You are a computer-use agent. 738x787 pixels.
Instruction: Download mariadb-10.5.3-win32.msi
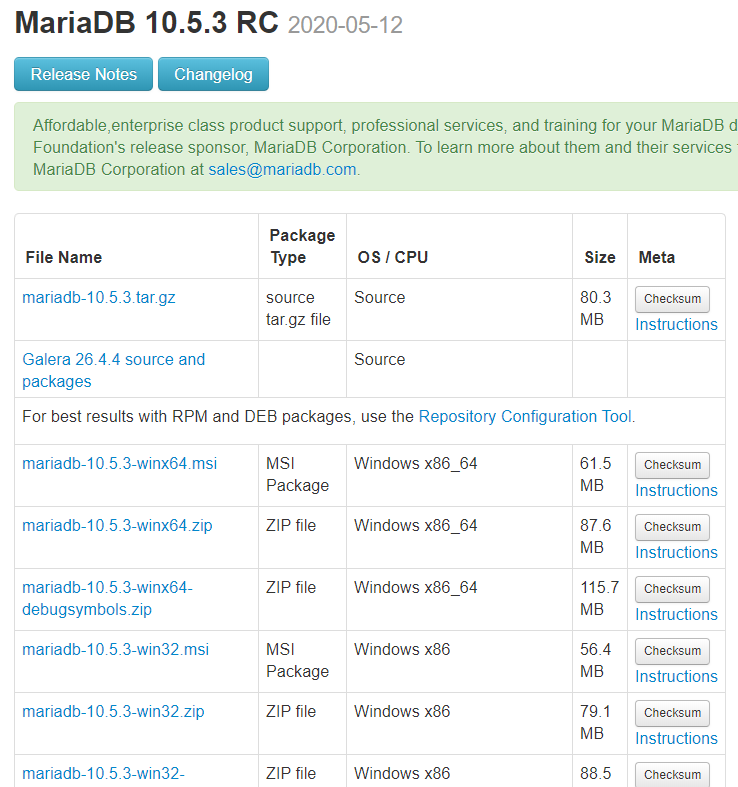pos(115,649)
